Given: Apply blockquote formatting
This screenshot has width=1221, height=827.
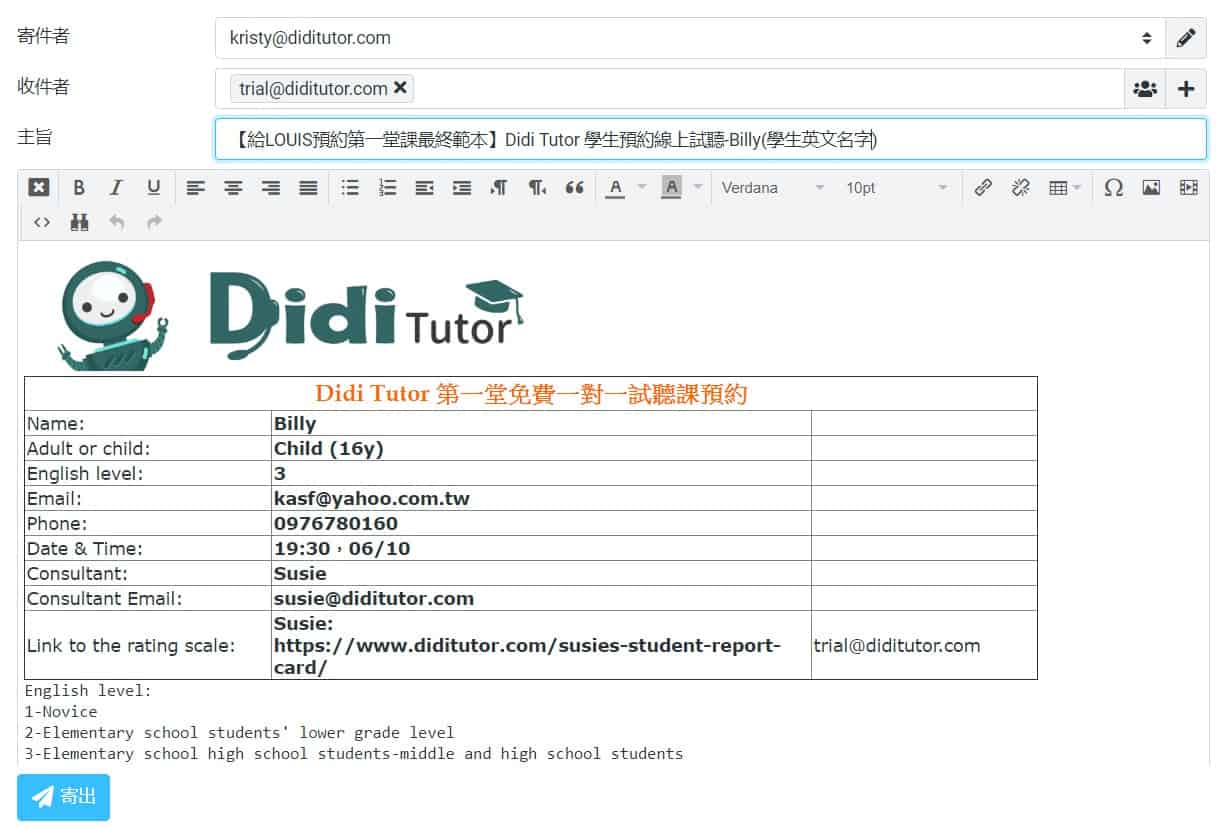Looking at the screenshot, I should pyautogui.click(x=574, y=187).
